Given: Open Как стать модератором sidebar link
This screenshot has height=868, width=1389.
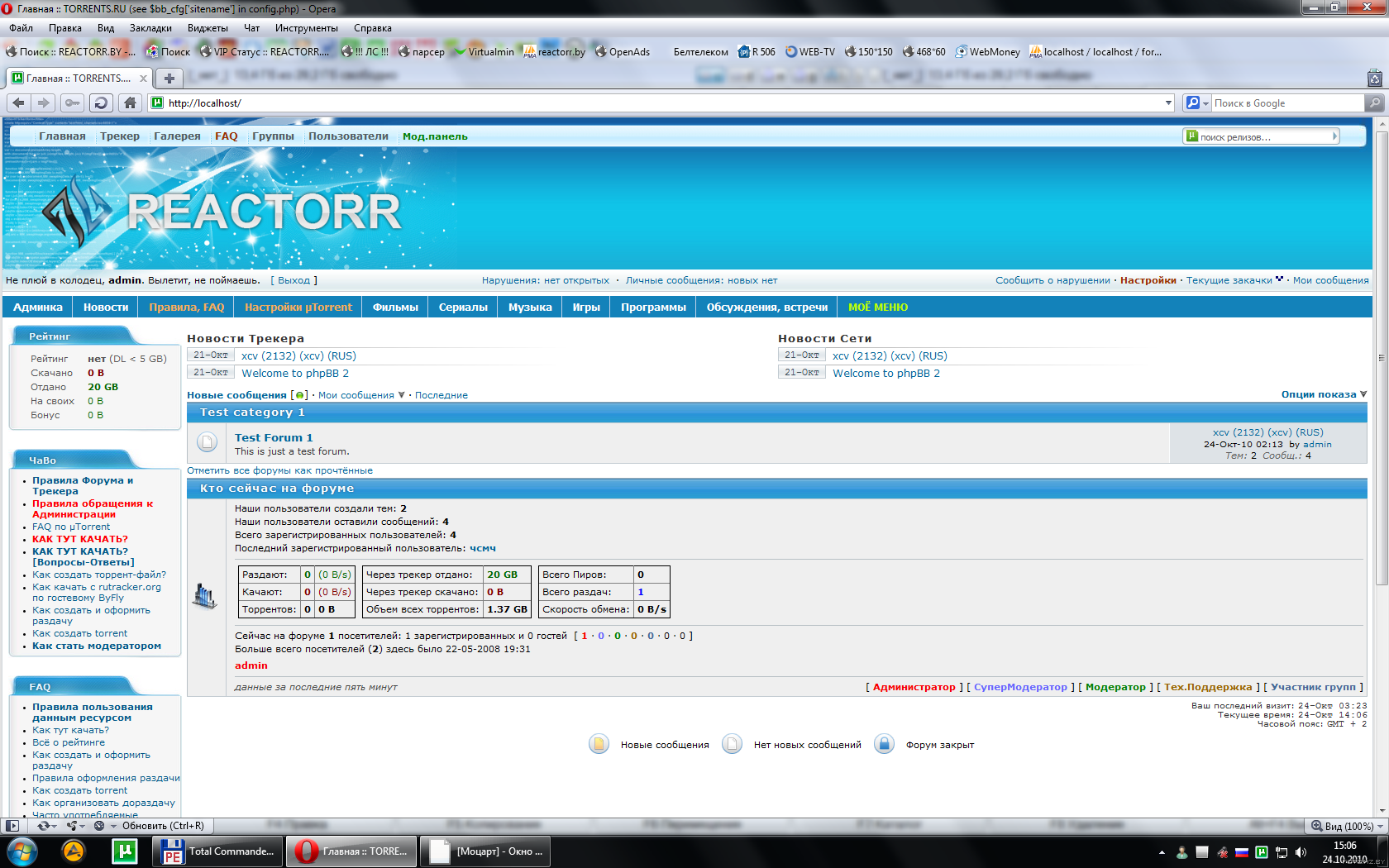Looking at the screenshot, I should tap(97, 646).
